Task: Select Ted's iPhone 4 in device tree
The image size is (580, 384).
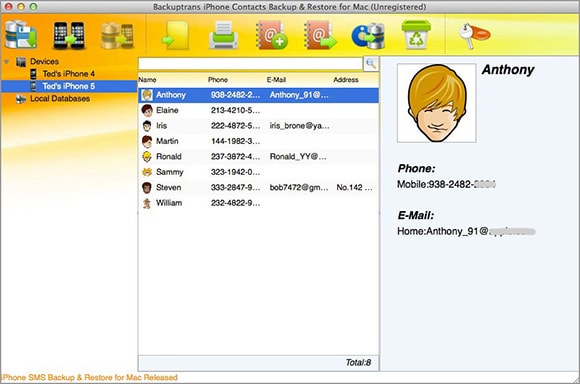Action: [69, 74]
